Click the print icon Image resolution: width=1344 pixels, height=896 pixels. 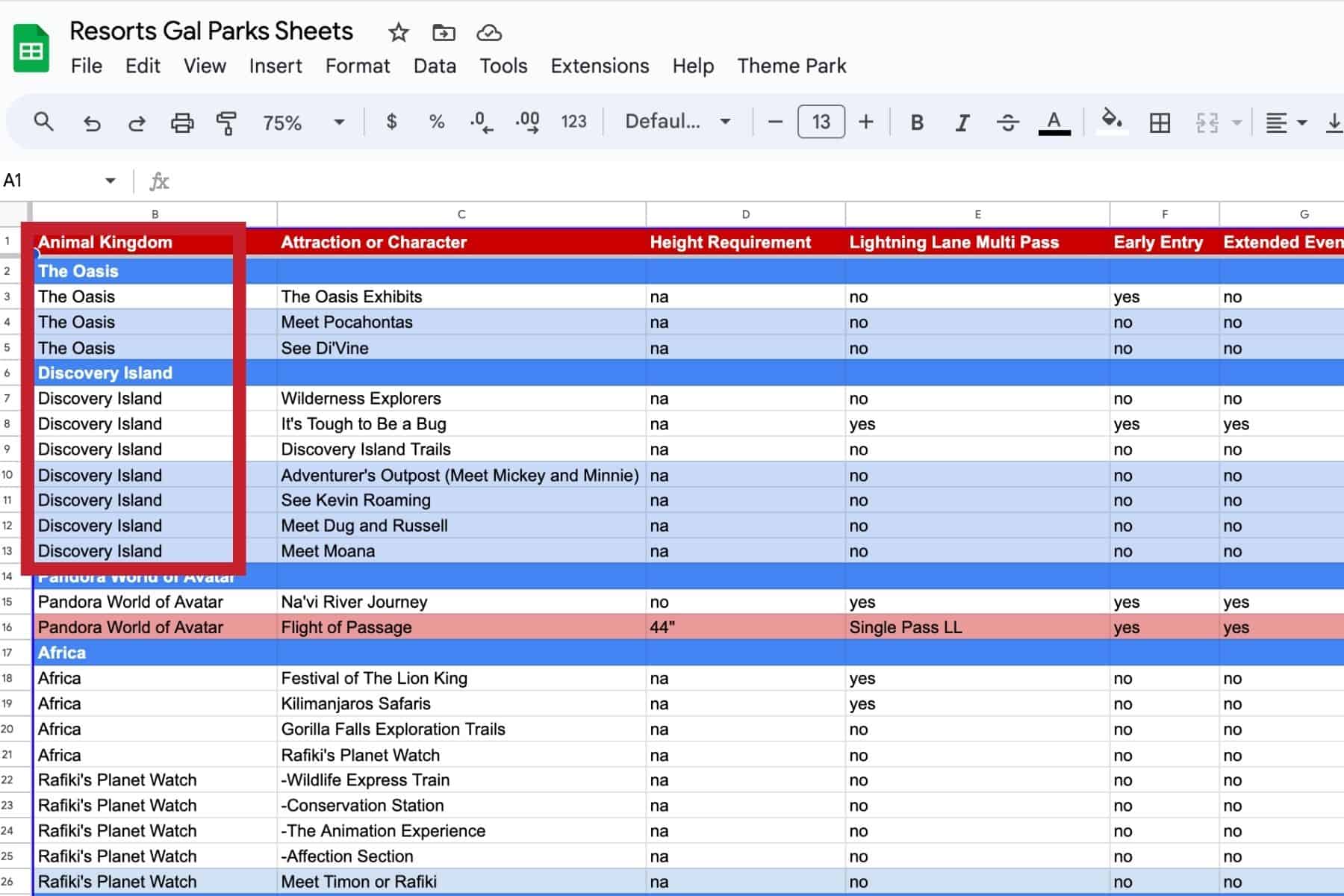[182, 122]
